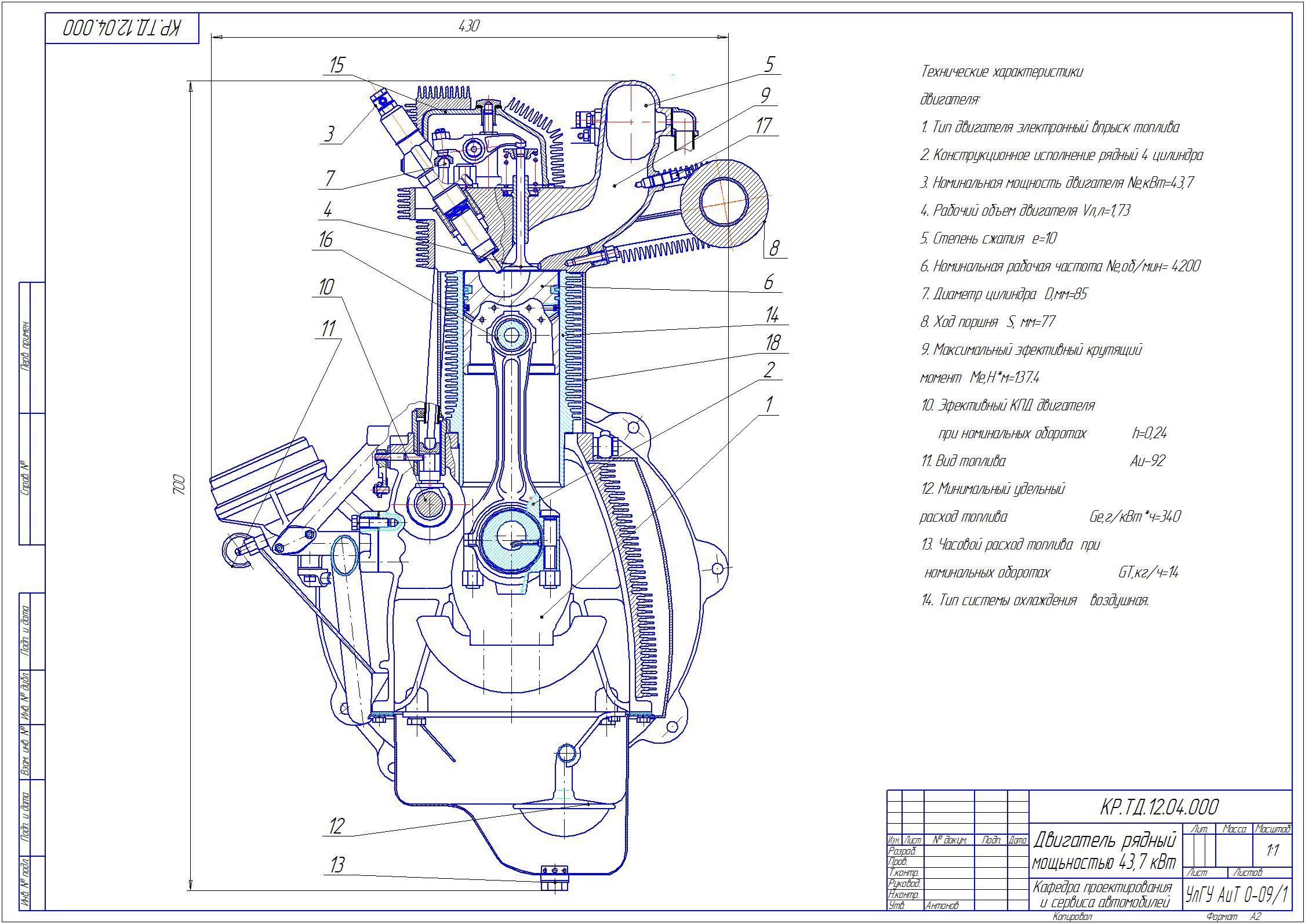Select the 700 height dimension label
The height and width of the screenshot is (924, 1305).
(179, 485)
